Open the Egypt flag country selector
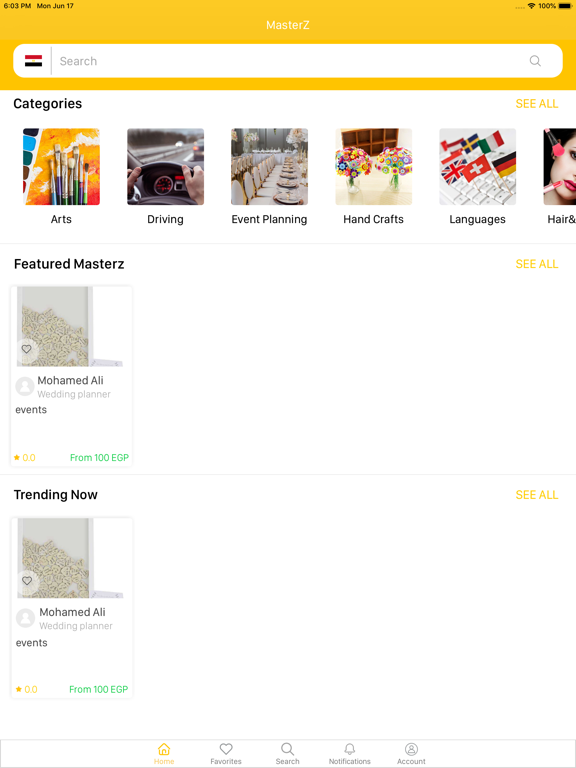The image size is (576, 768). (33, 61)
